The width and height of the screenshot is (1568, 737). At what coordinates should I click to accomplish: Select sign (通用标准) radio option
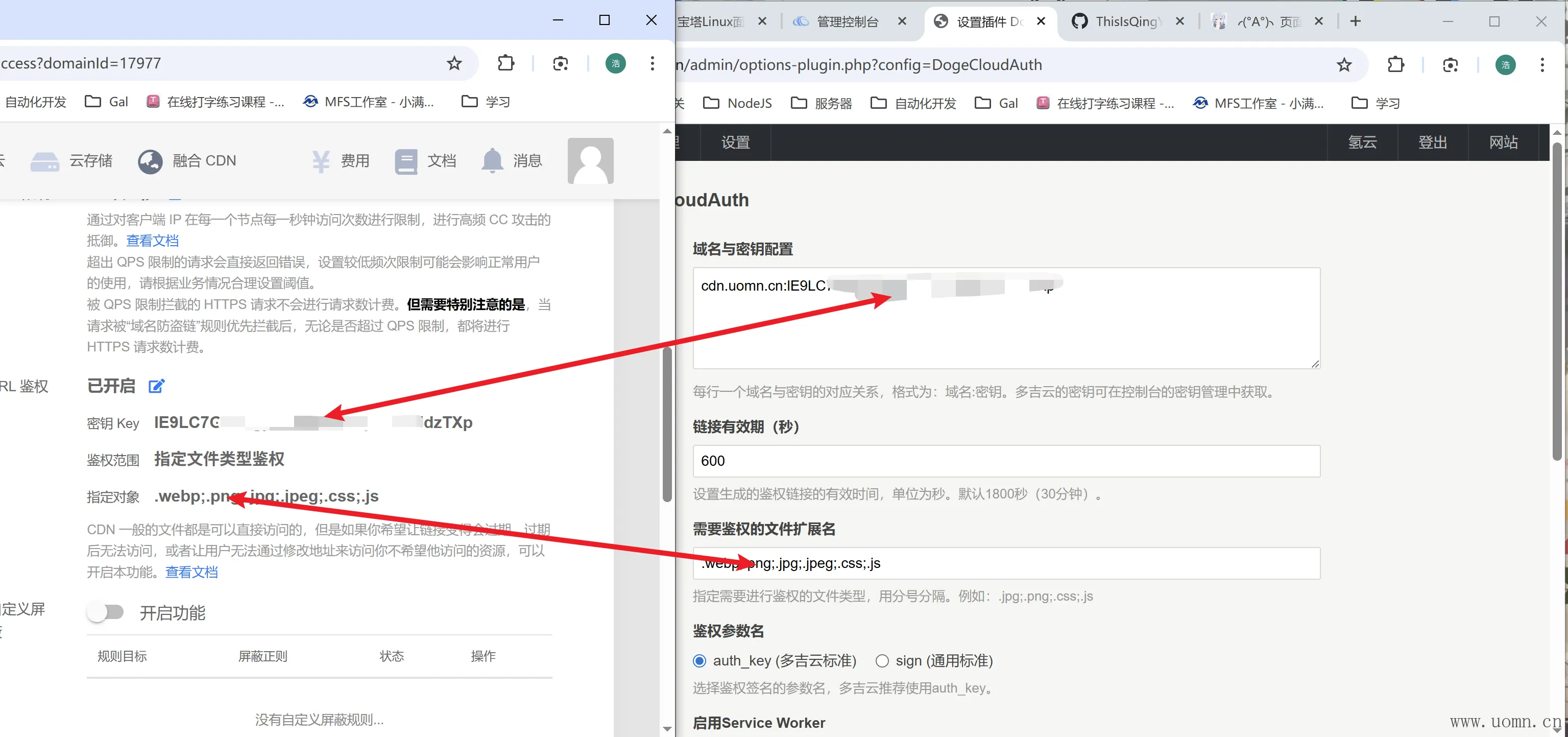[x=881, y=661]
